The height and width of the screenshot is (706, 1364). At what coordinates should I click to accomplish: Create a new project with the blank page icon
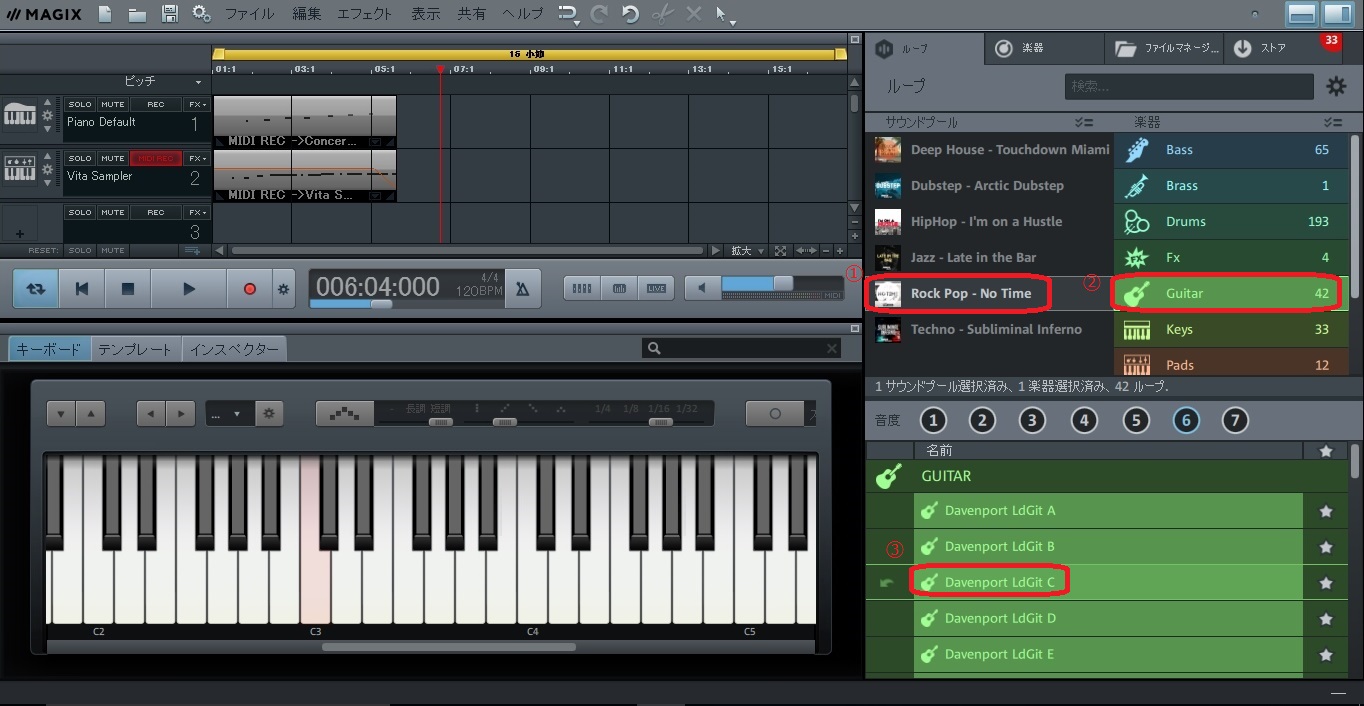tap(105, 14)
